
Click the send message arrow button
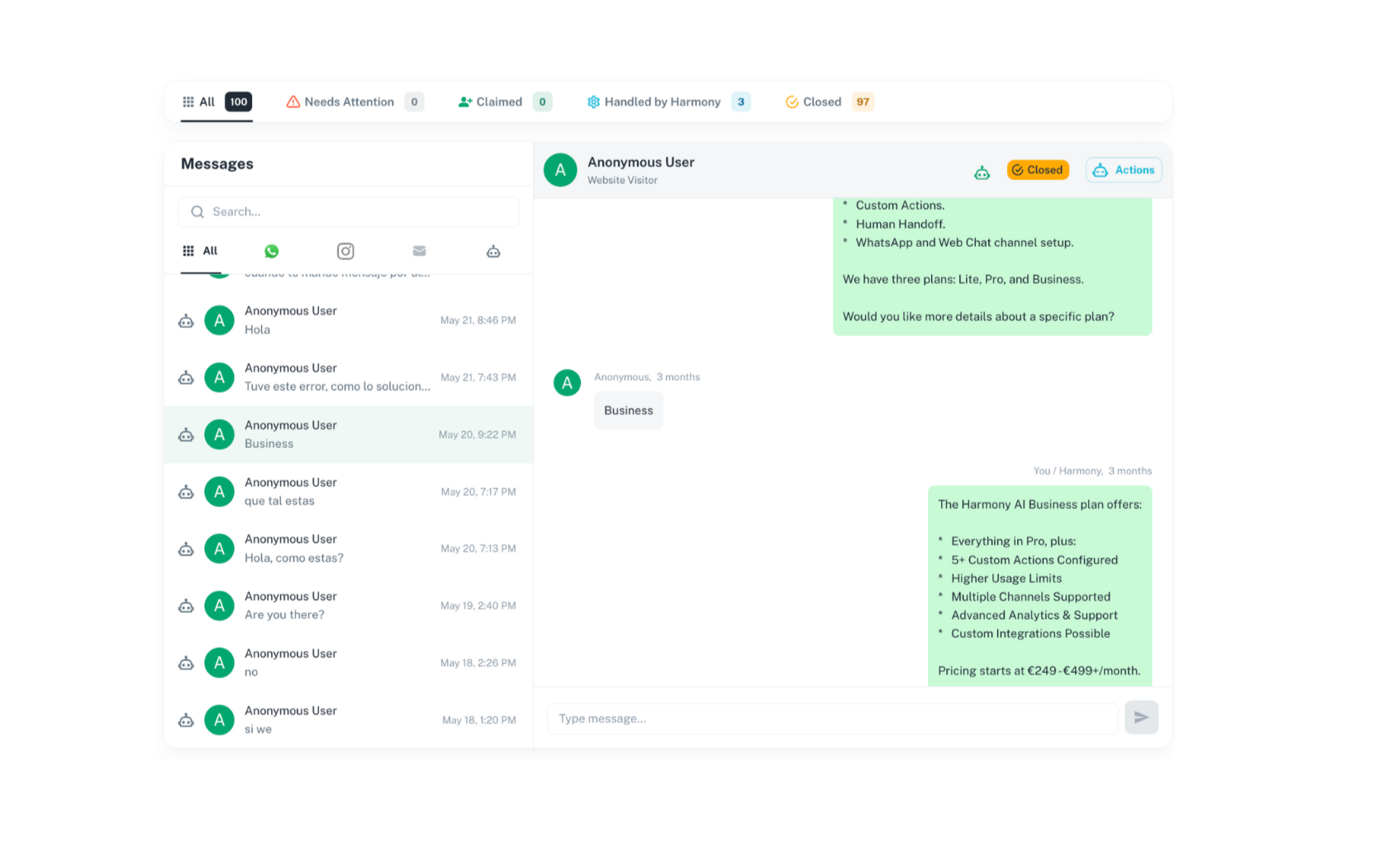tap(1141, 718)
